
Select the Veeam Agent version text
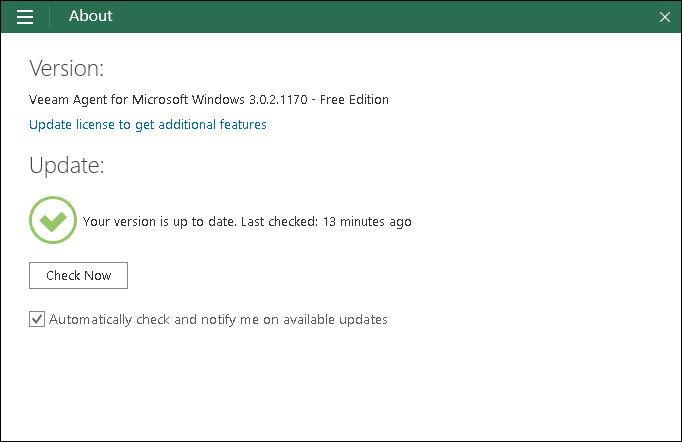208,100
